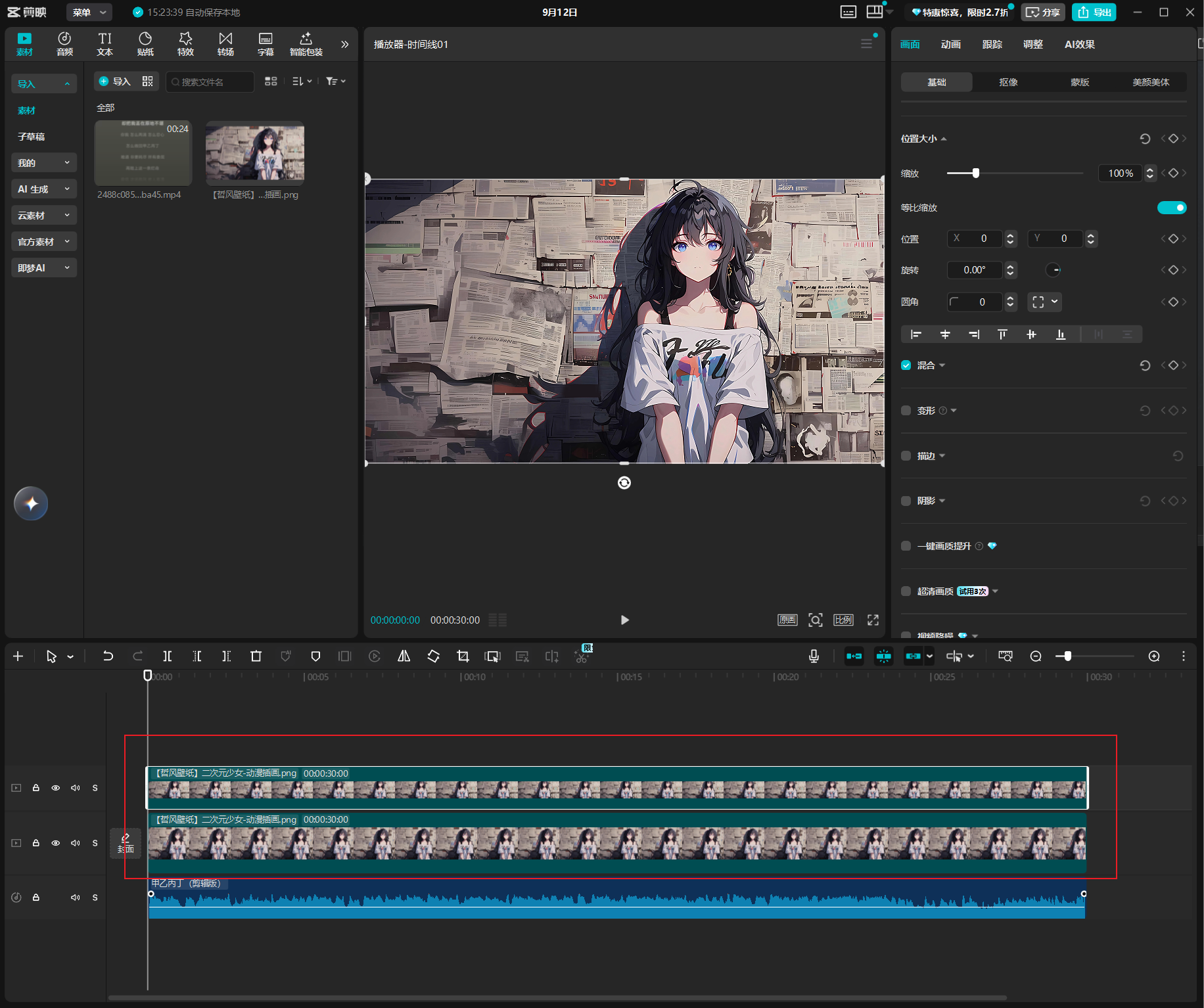Open the media filter dropdown
This screenshot has height=1008, width=1204.
click(336, 81)
